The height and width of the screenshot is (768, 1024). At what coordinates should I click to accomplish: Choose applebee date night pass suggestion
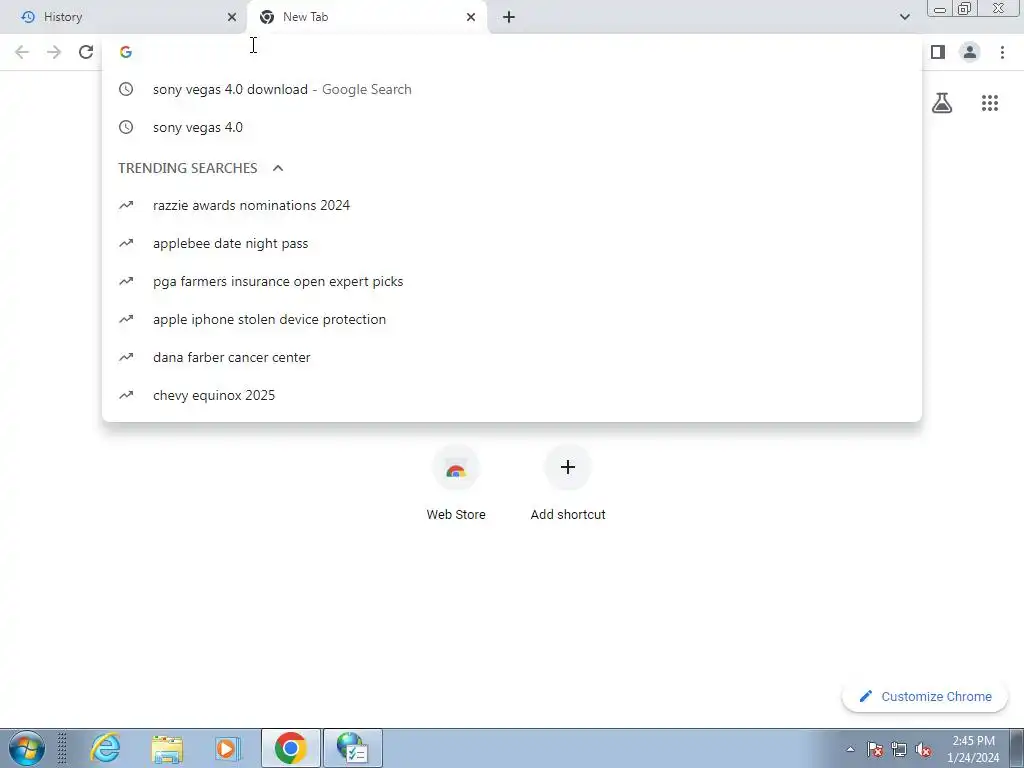(512, 243)
